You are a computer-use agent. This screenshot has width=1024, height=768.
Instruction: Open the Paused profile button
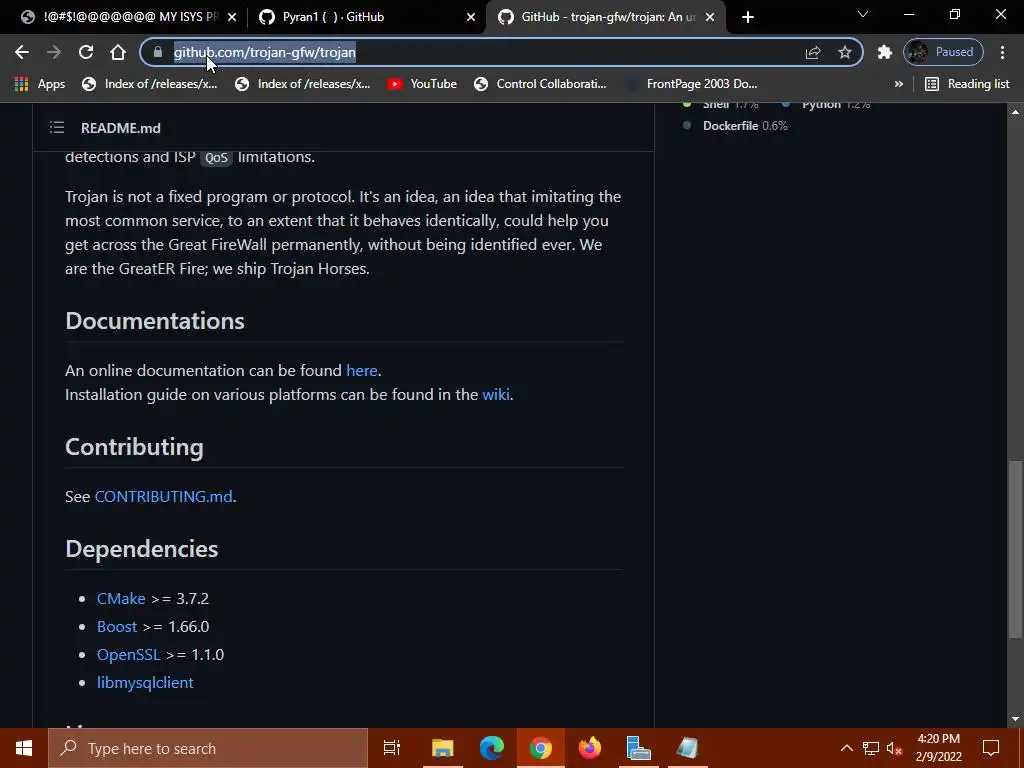(x=943, y=52)
